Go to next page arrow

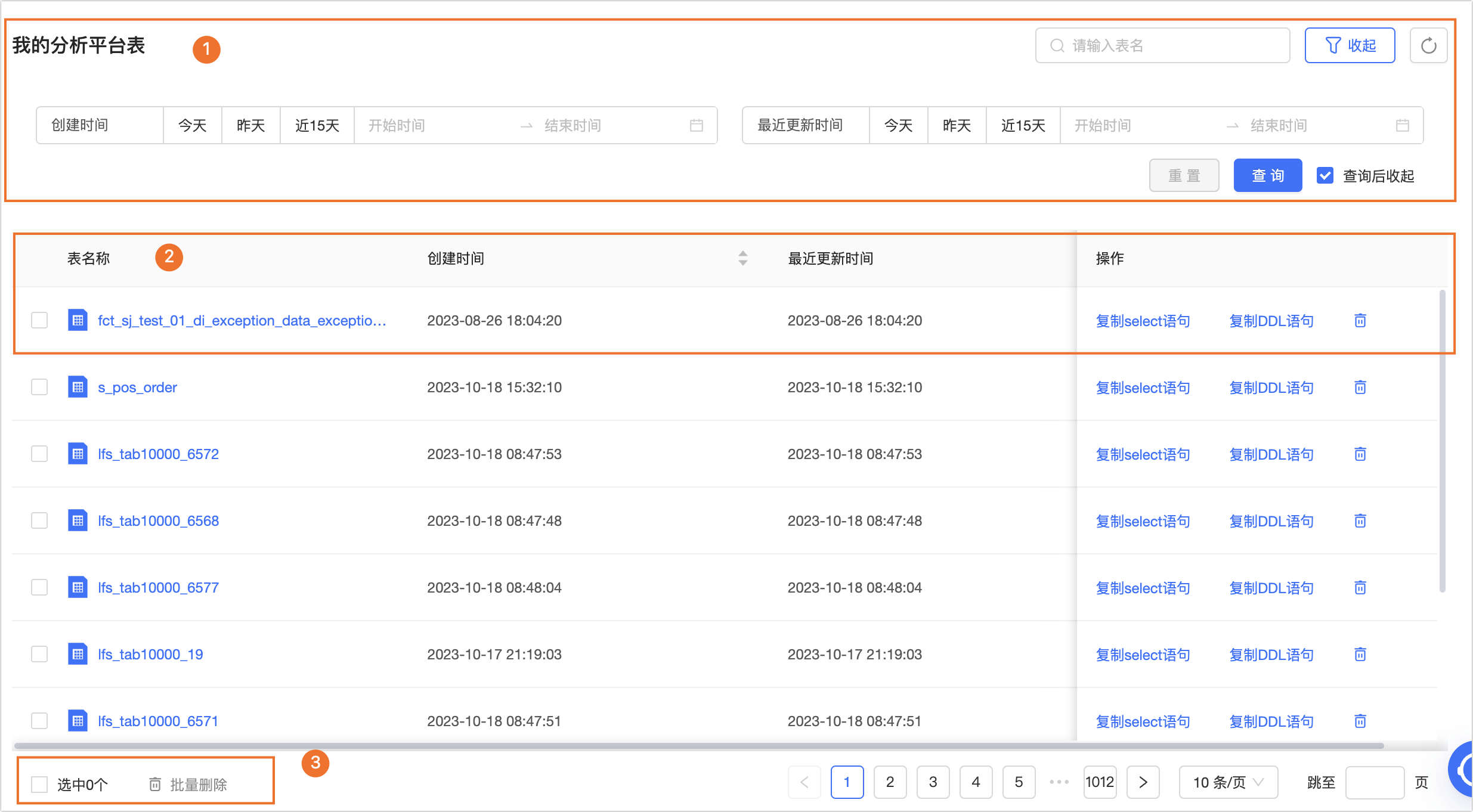click(1143, 782)
